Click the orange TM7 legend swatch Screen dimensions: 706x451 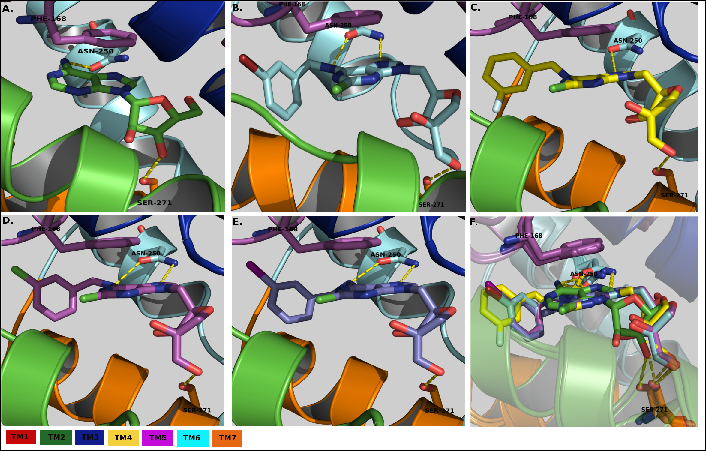[x=227, y=438]
